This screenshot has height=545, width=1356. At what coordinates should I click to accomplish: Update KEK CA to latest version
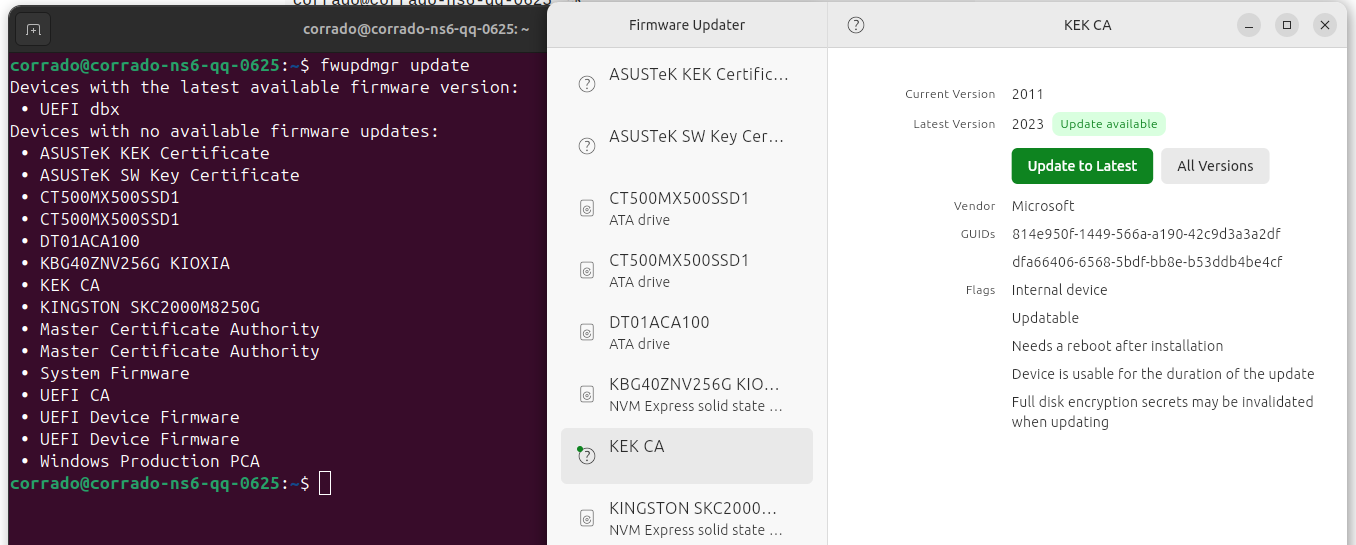[1082, 166]
